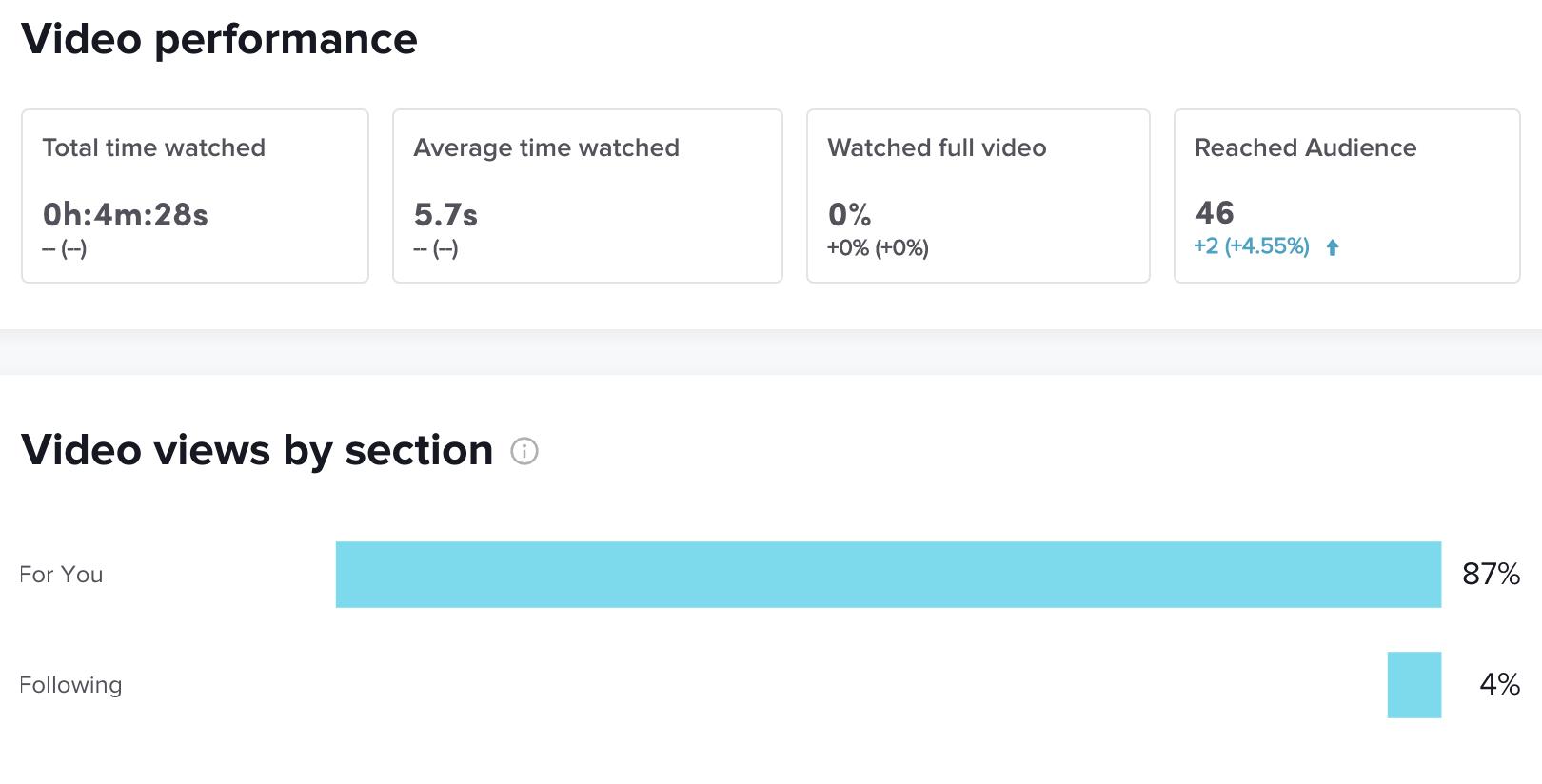This screenshot has height=784, width=1542.
Task: Click the Video views by section heading
Action: tap(257, 450)
